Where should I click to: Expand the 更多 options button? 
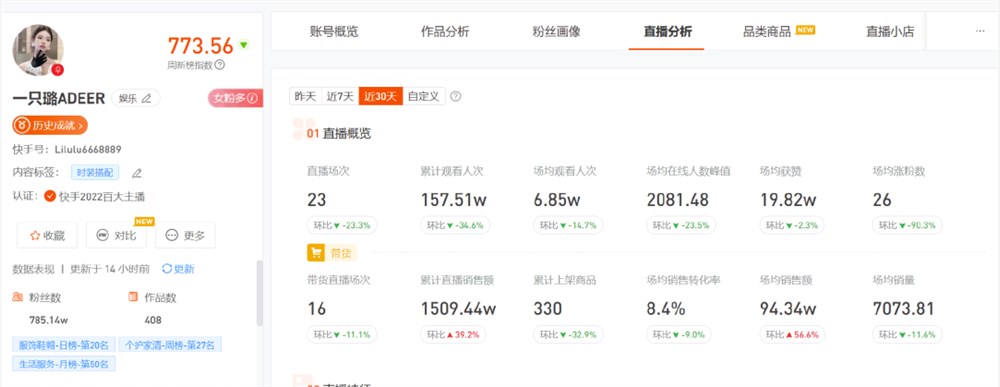point(186,235)
